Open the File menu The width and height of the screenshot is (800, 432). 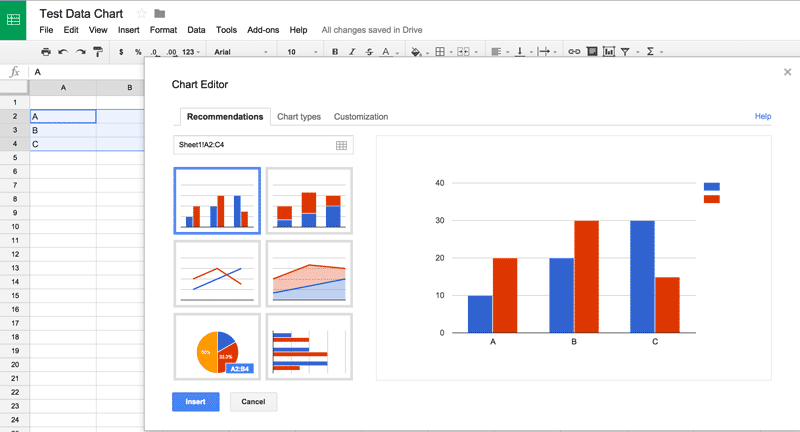46,30
